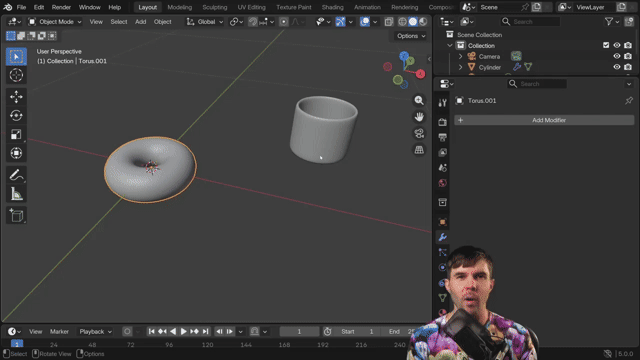
Task: Open the viewport Add menu
Action: pyautogui.click(x=140, y=22)
